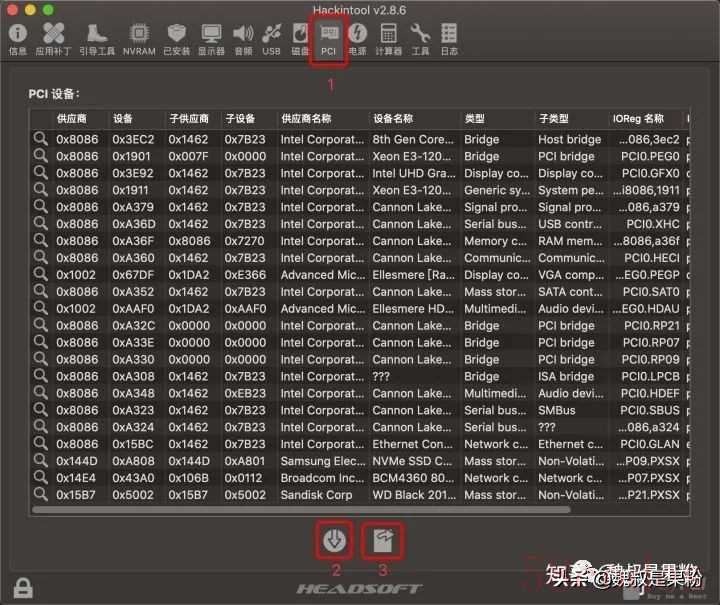Select the PCI toolbar tab
The image size is (720, 605).
[x=328, y=39]
